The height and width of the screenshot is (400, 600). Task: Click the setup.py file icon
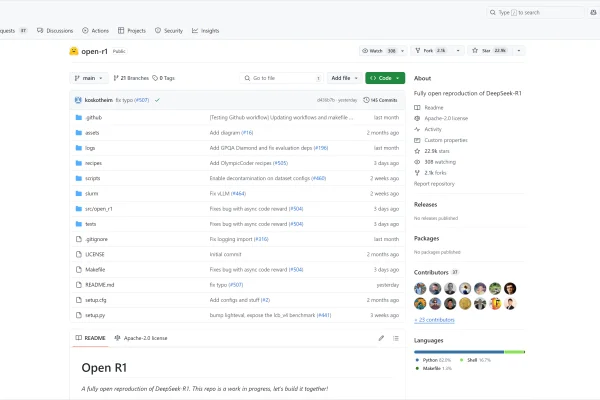(x=79, y=315)
